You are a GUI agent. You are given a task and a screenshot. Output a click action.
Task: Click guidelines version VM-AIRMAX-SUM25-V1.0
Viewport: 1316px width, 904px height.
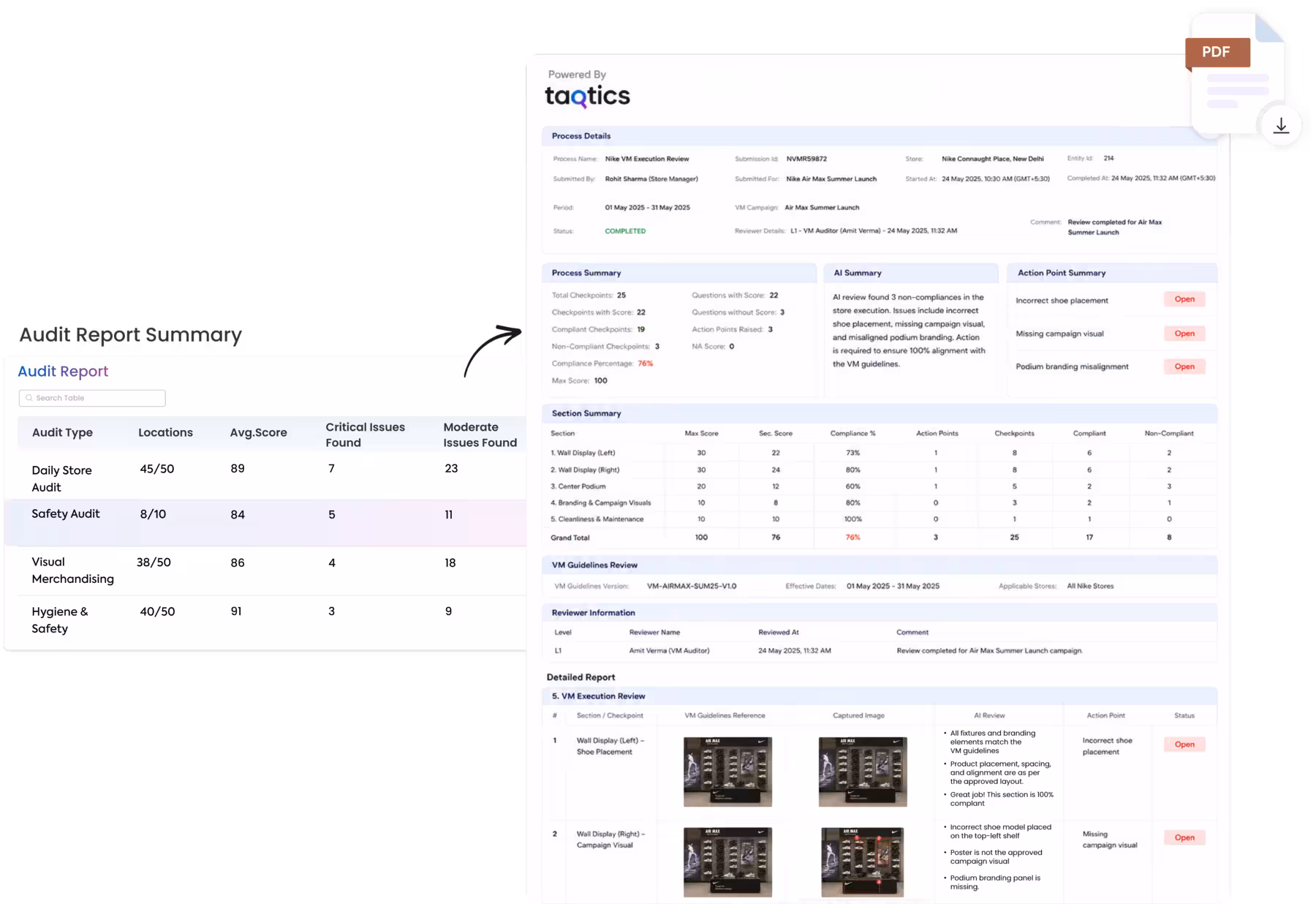click(692, 586)
